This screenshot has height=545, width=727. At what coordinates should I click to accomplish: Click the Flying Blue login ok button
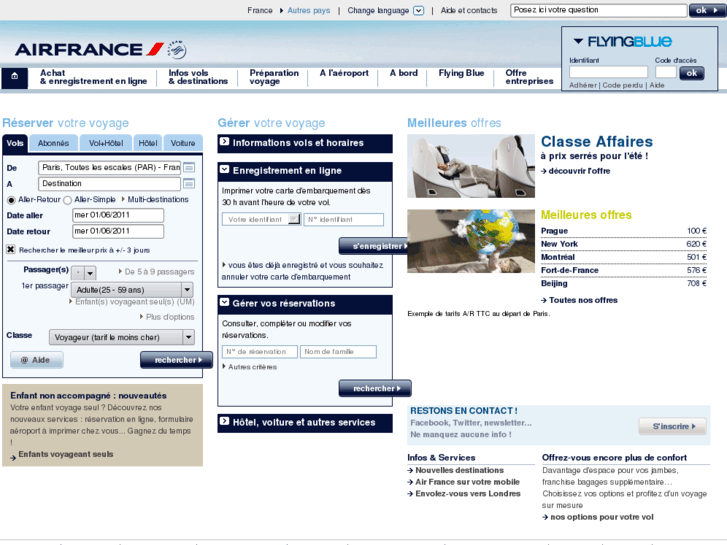tap(692, 73)
